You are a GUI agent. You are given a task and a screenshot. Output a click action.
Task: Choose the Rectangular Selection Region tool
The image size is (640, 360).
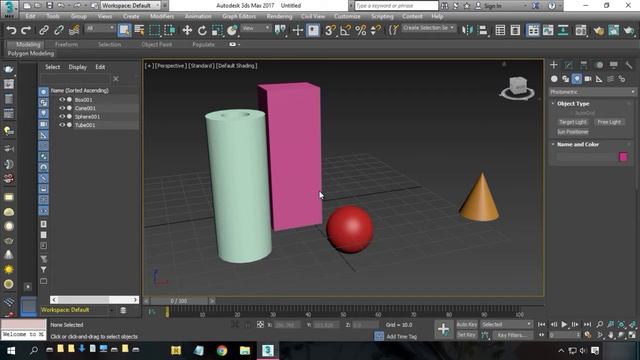point(155,30)
